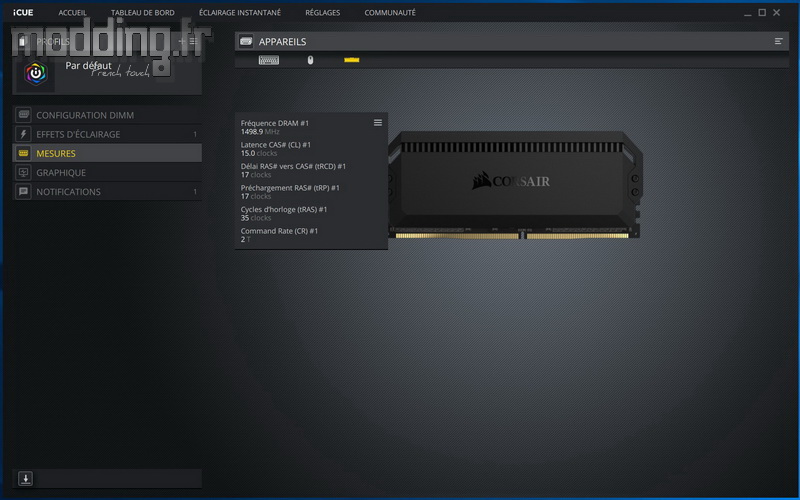Image resolution: width=800 pixels, height=500 pixels.
Task: Open the measurements panel hamburger menu
Action: [x=378, y=122]
